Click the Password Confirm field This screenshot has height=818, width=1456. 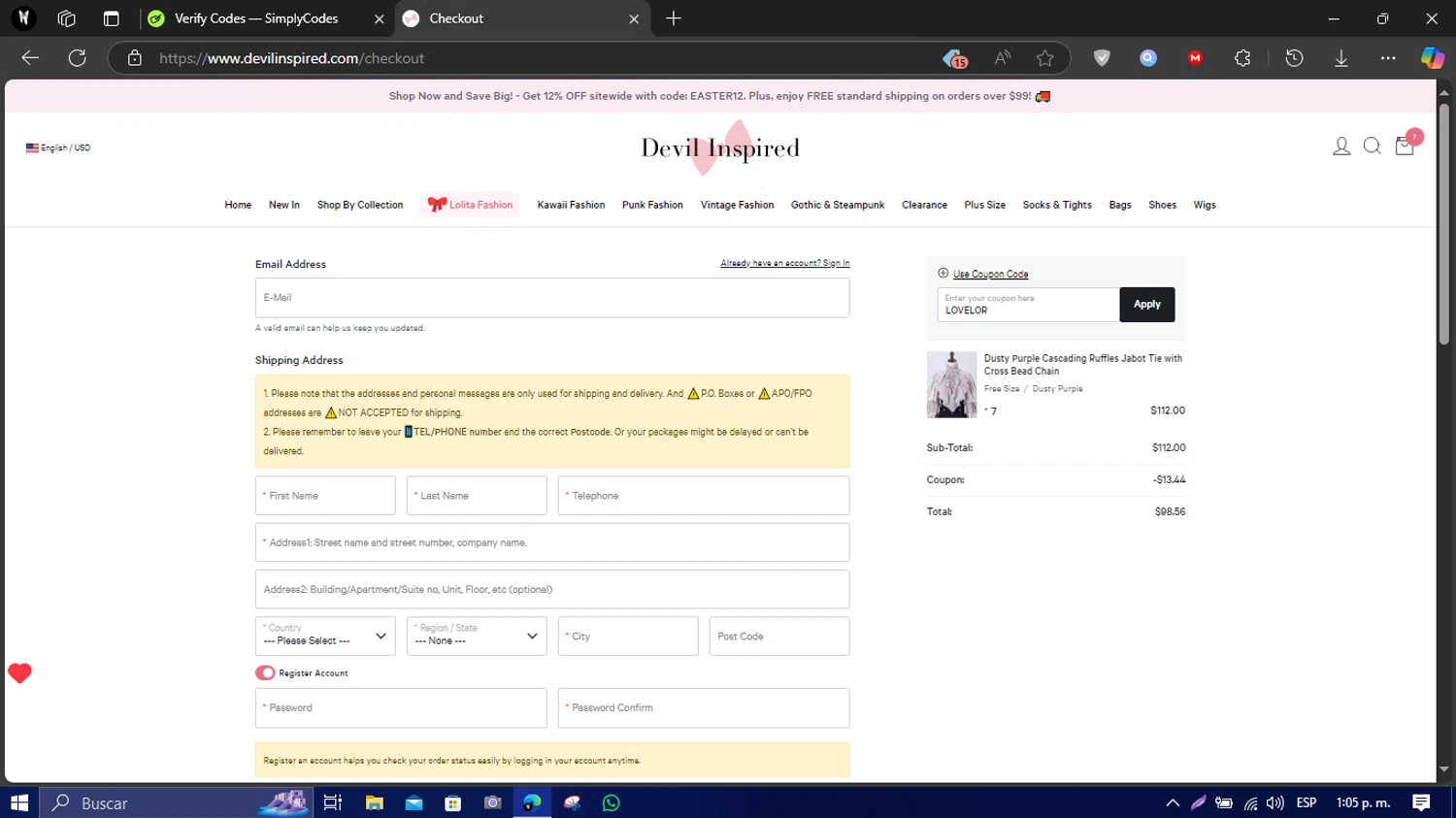coord(704,707)
